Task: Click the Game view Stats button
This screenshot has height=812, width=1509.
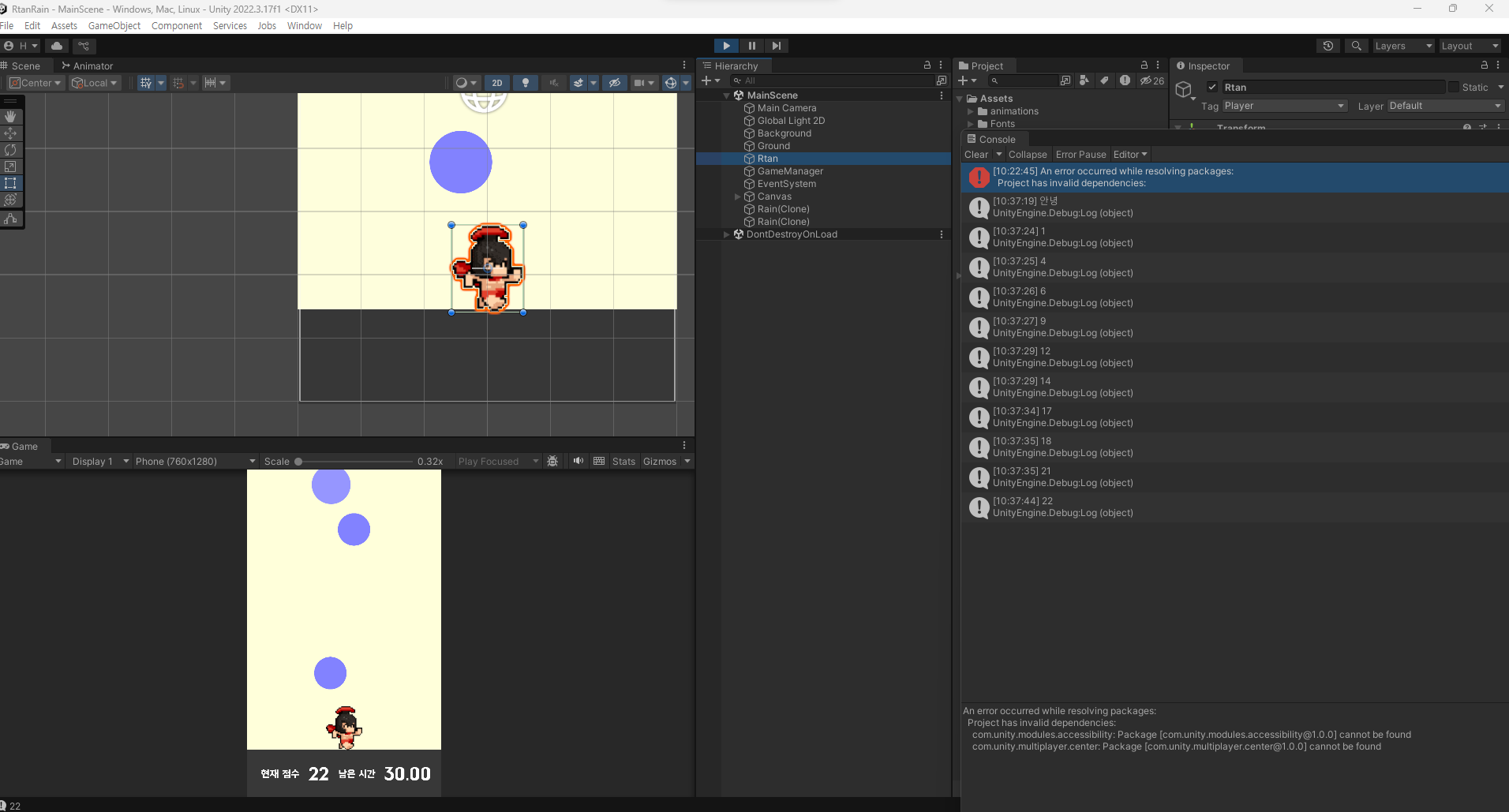Action: click(x=623, y=462)
